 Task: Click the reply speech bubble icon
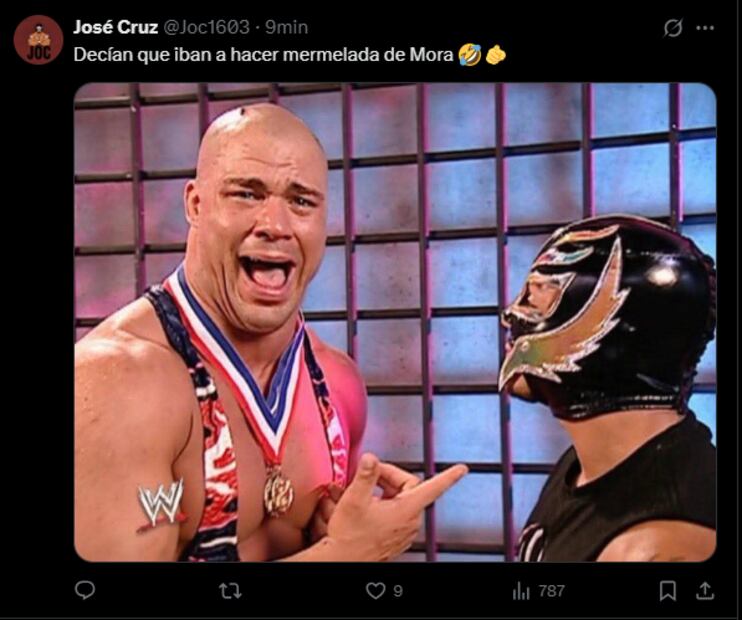[x=85, y=590]
